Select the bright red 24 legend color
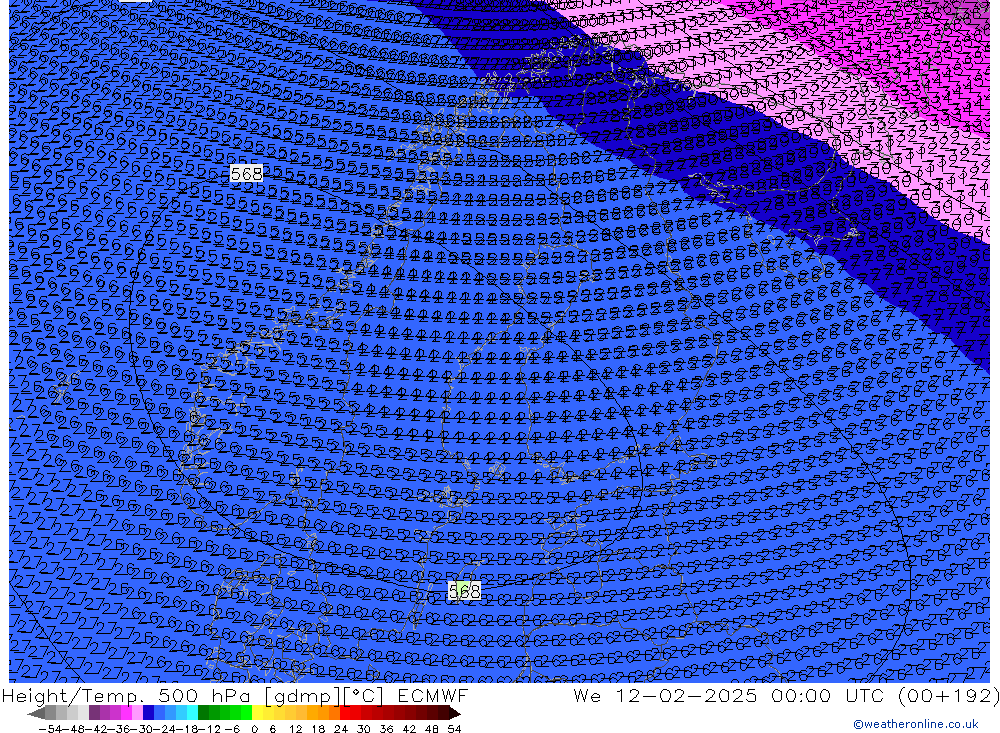1000x733 pixels. (345, 713)
